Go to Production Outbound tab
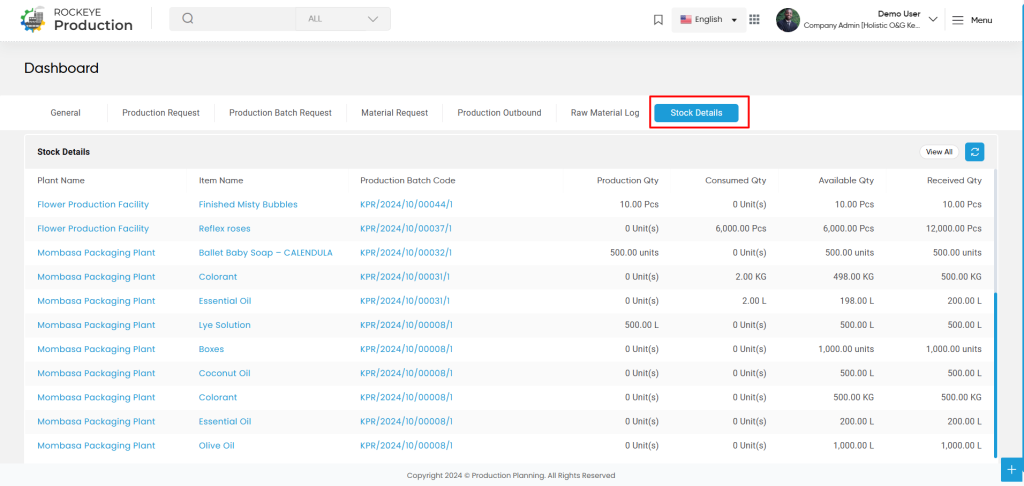1024x486 pixels. (499, 112)
